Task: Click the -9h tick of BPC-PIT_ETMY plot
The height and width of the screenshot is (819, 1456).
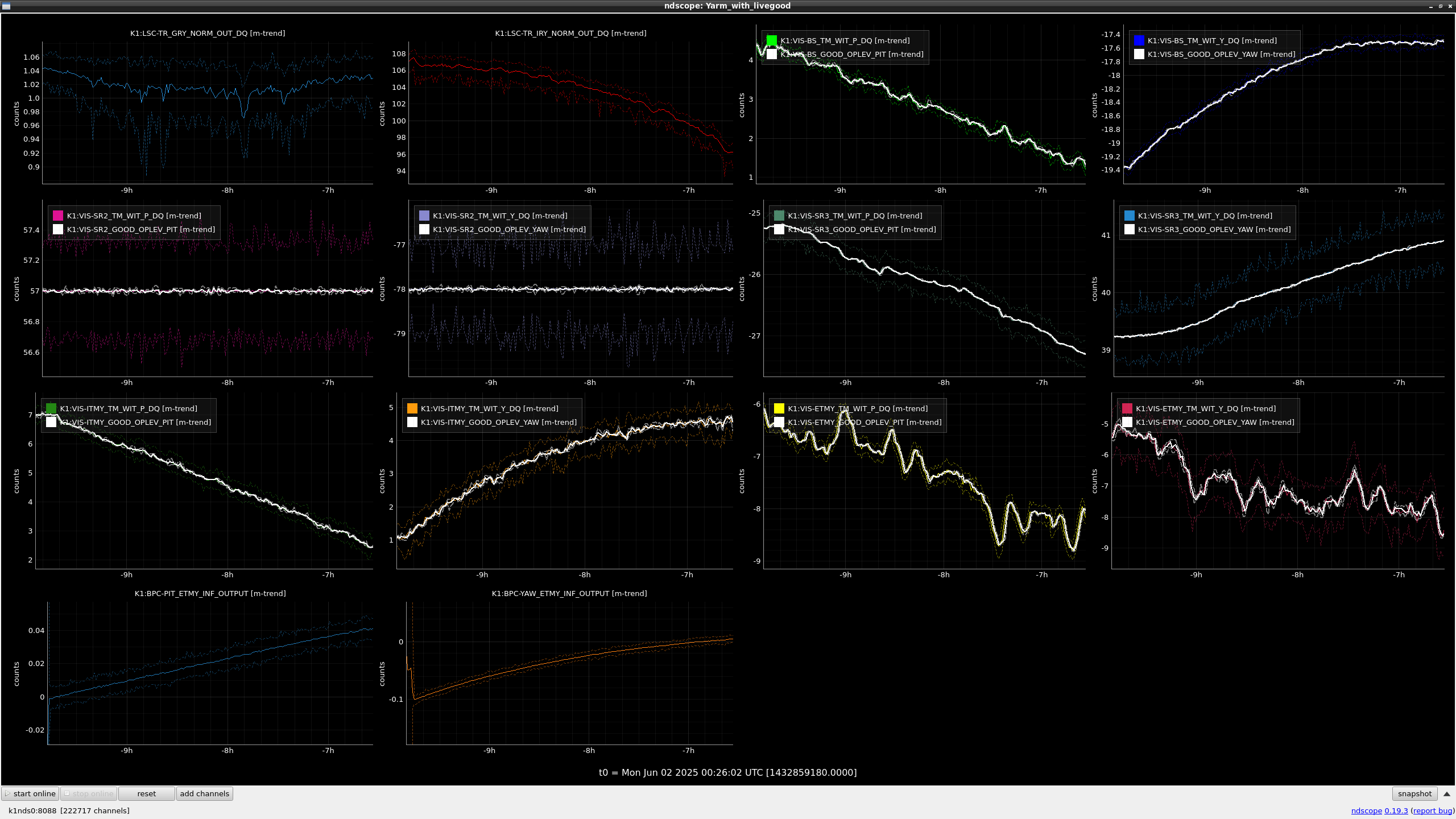Action: pos(126,750)
